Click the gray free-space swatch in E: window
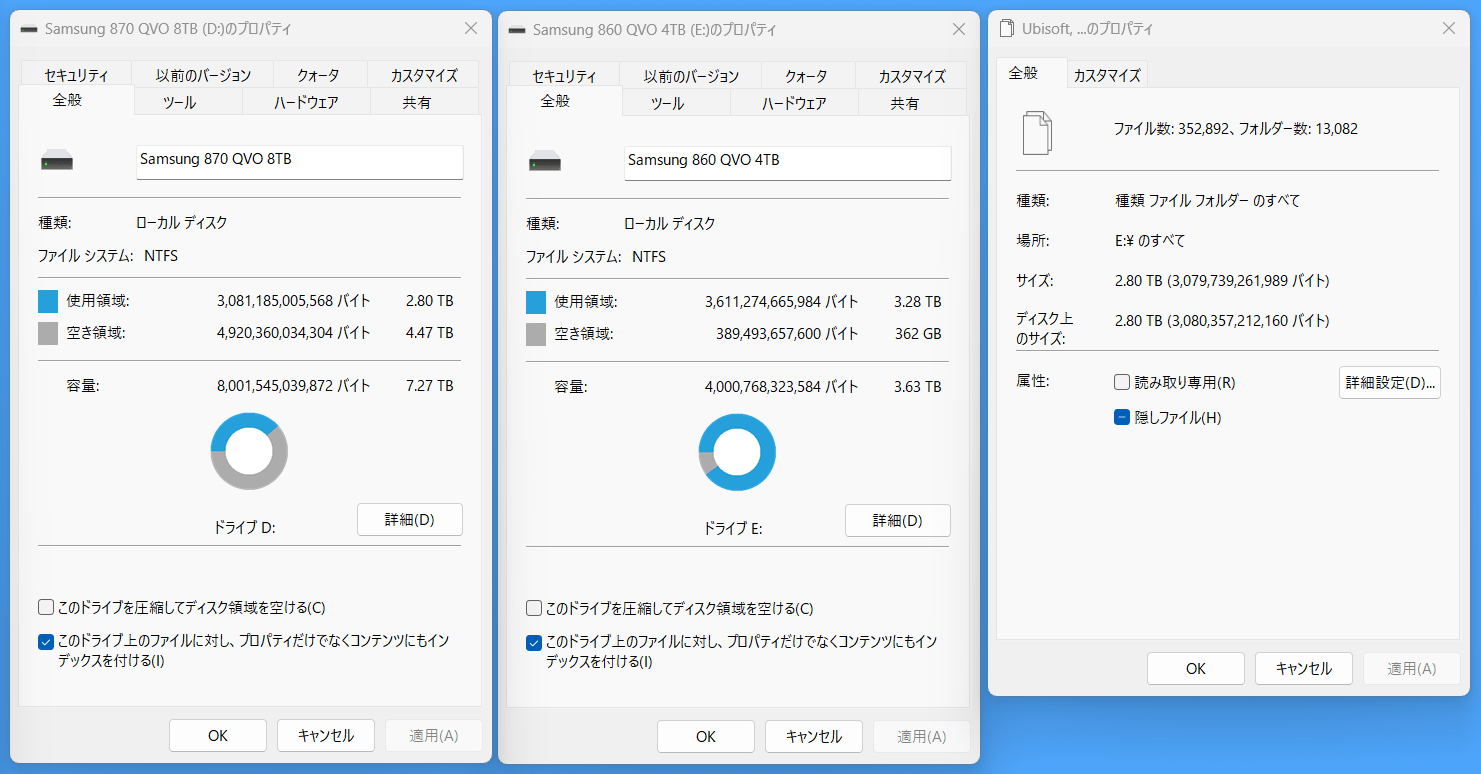The image size is (1481, 774). (x=536, y=334)
